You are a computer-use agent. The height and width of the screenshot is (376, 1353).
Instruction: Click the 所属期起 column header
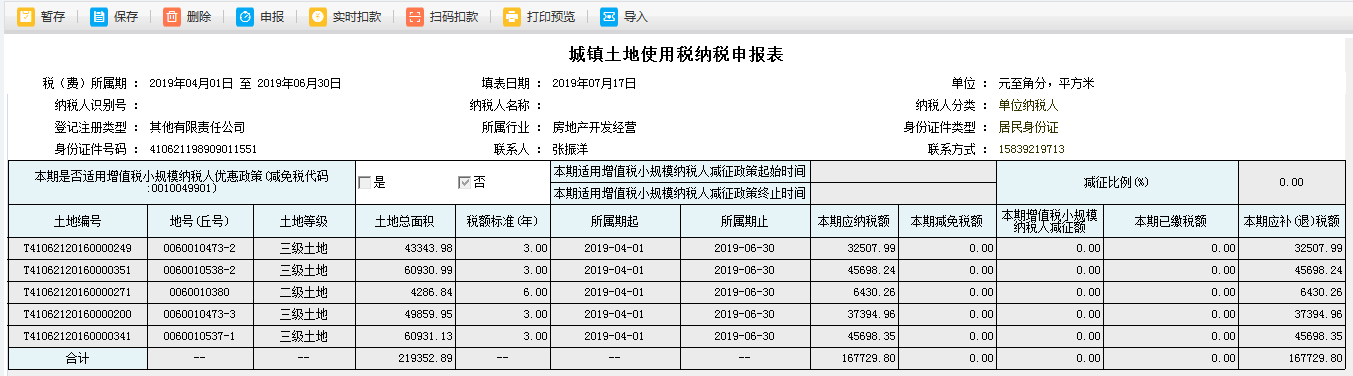[615, 221]
